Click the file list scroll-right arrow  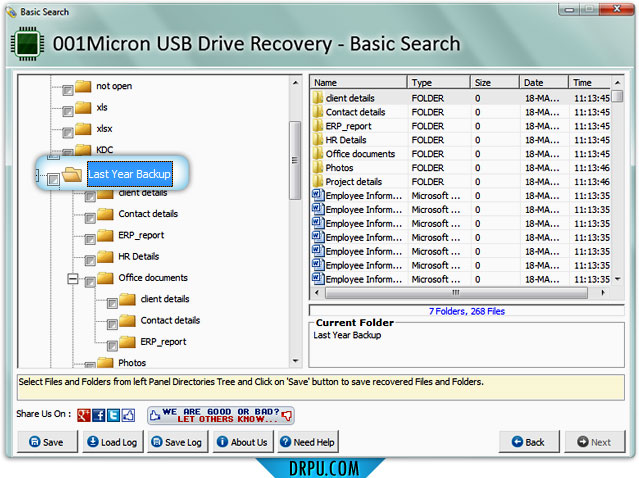(603, 293)
